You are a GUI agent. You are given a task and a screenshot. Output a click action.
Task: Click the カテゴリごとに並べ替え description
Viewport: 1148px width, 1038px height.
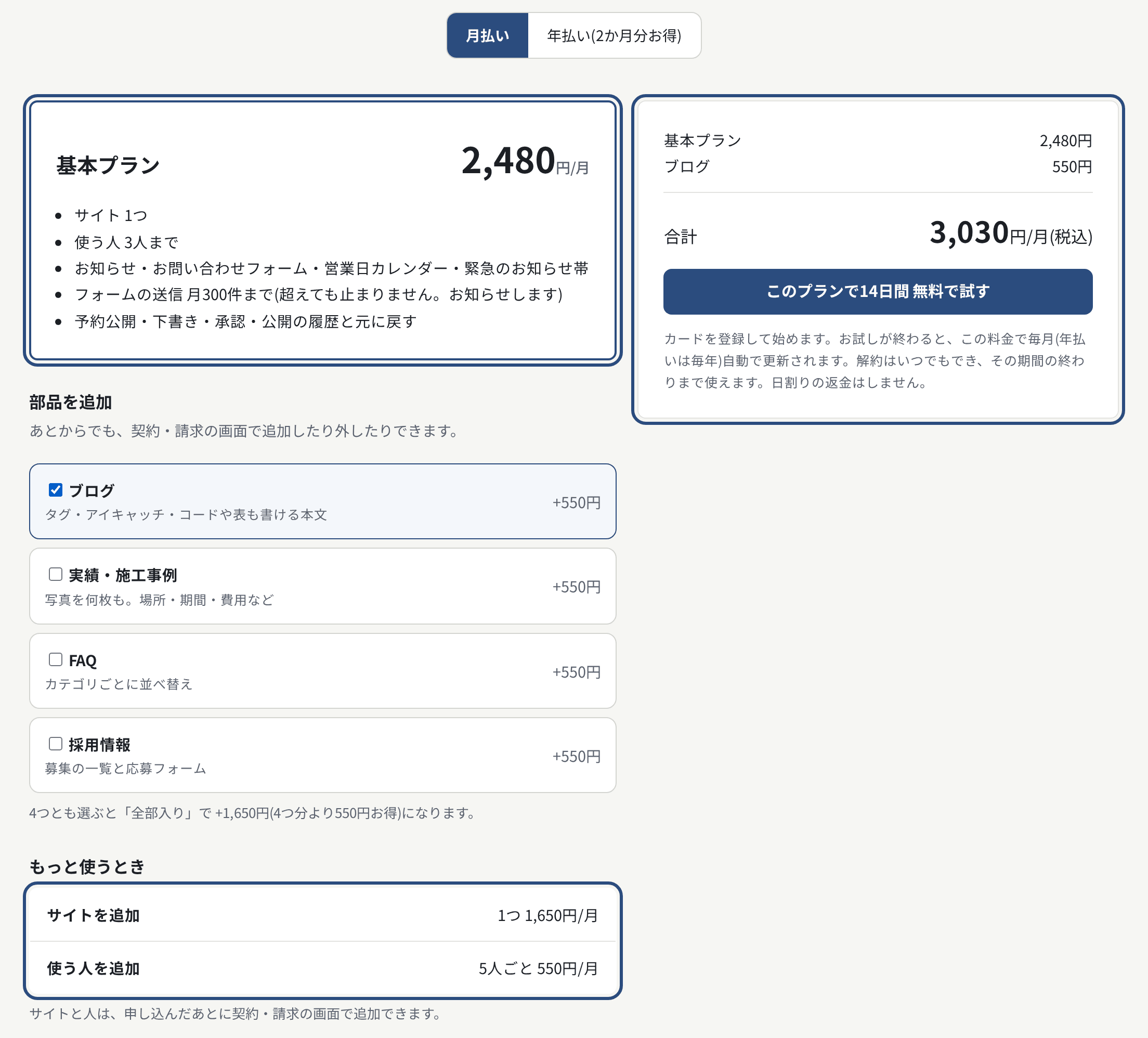pos(119,684)
